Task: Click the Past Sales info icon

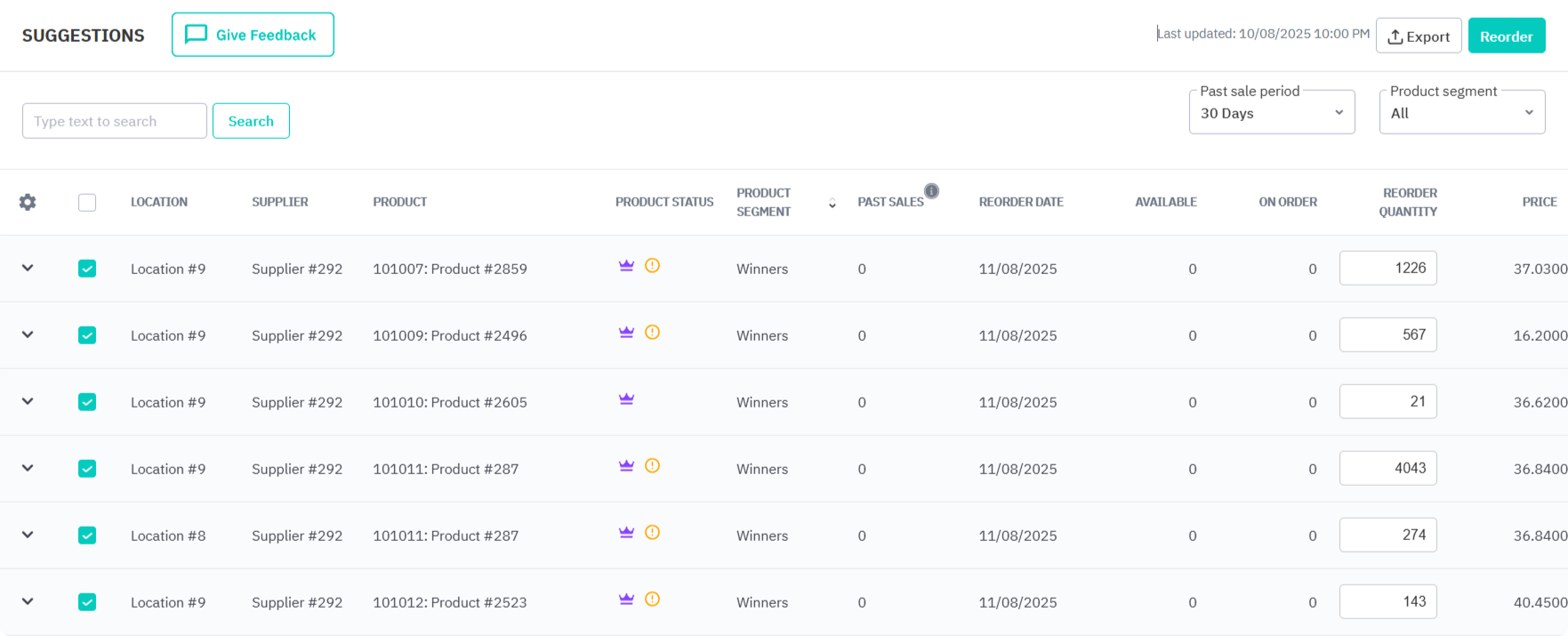Action: click(931, 191)
